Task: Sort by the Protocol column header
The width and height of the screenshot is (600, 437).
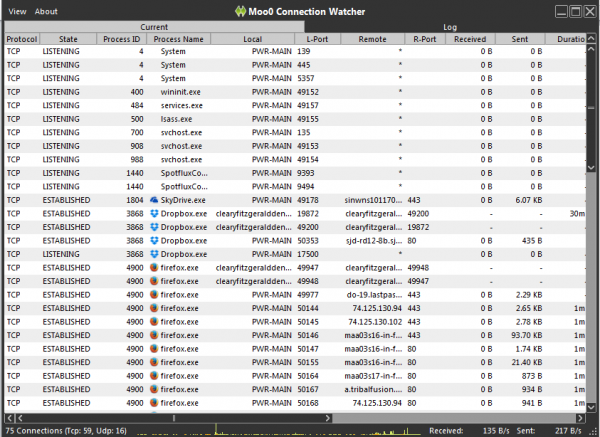Action: point(22,39)
